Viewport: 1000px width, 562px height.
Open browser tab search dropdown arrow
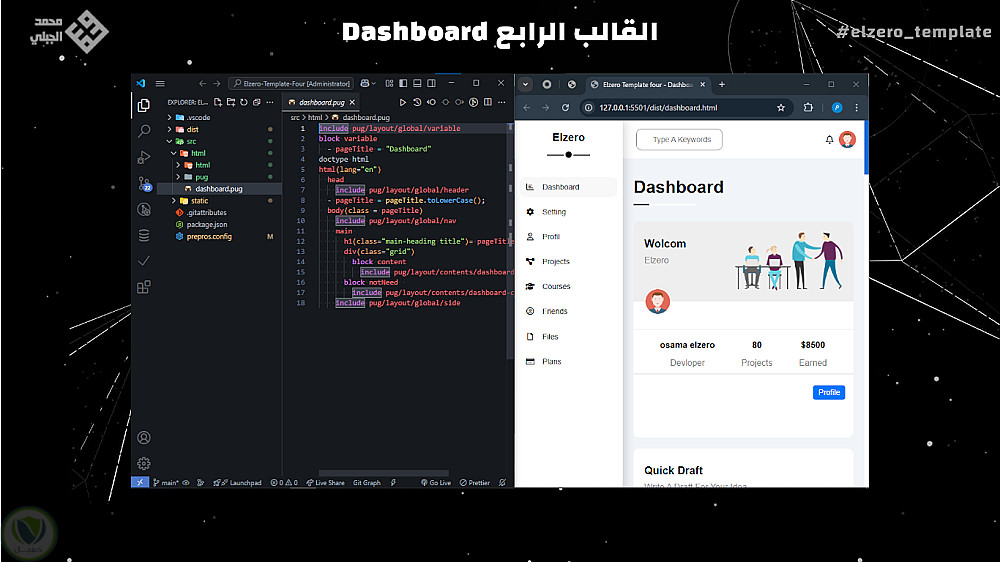pos(526,84)
